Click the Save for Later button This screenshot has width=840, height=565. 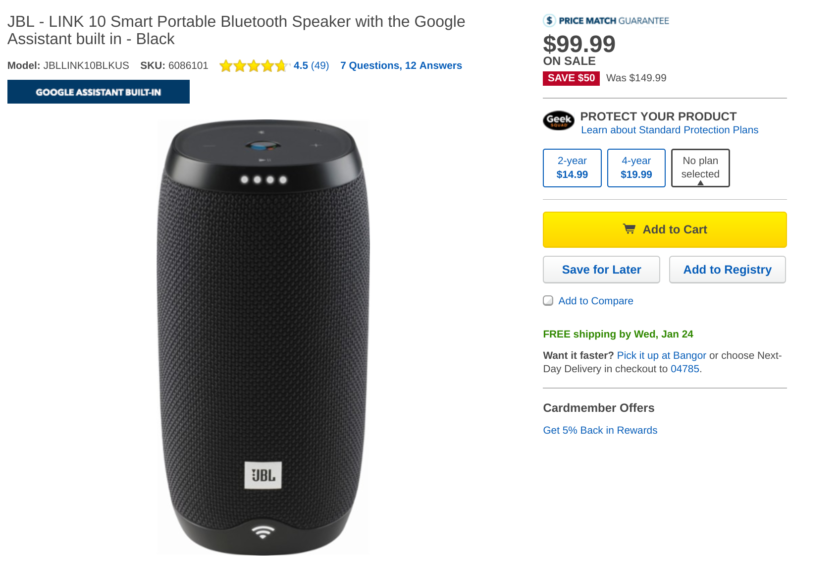pyautogui.click(x=601, y=269)
